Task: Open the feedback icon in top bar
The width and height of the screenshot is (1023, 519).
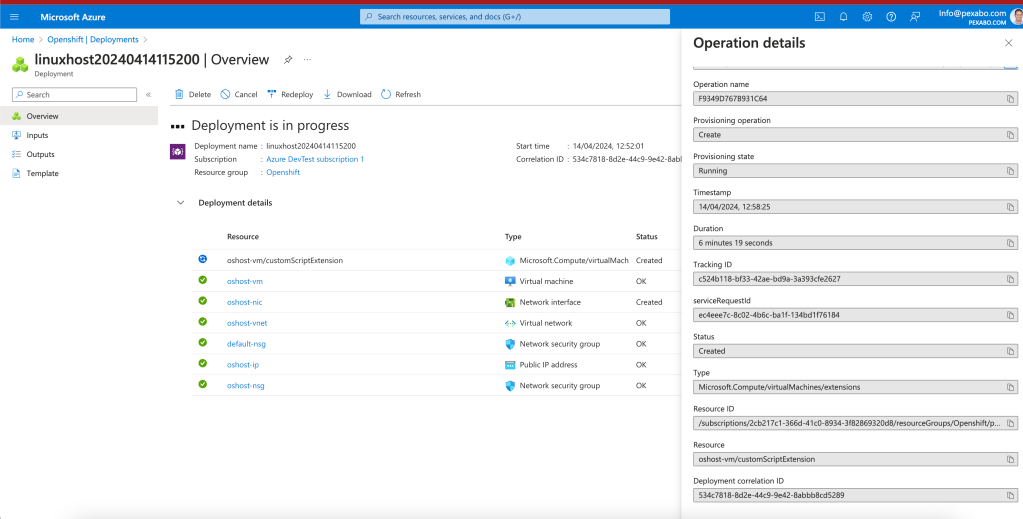Action: pyautogui.click(x=915, y=17)
